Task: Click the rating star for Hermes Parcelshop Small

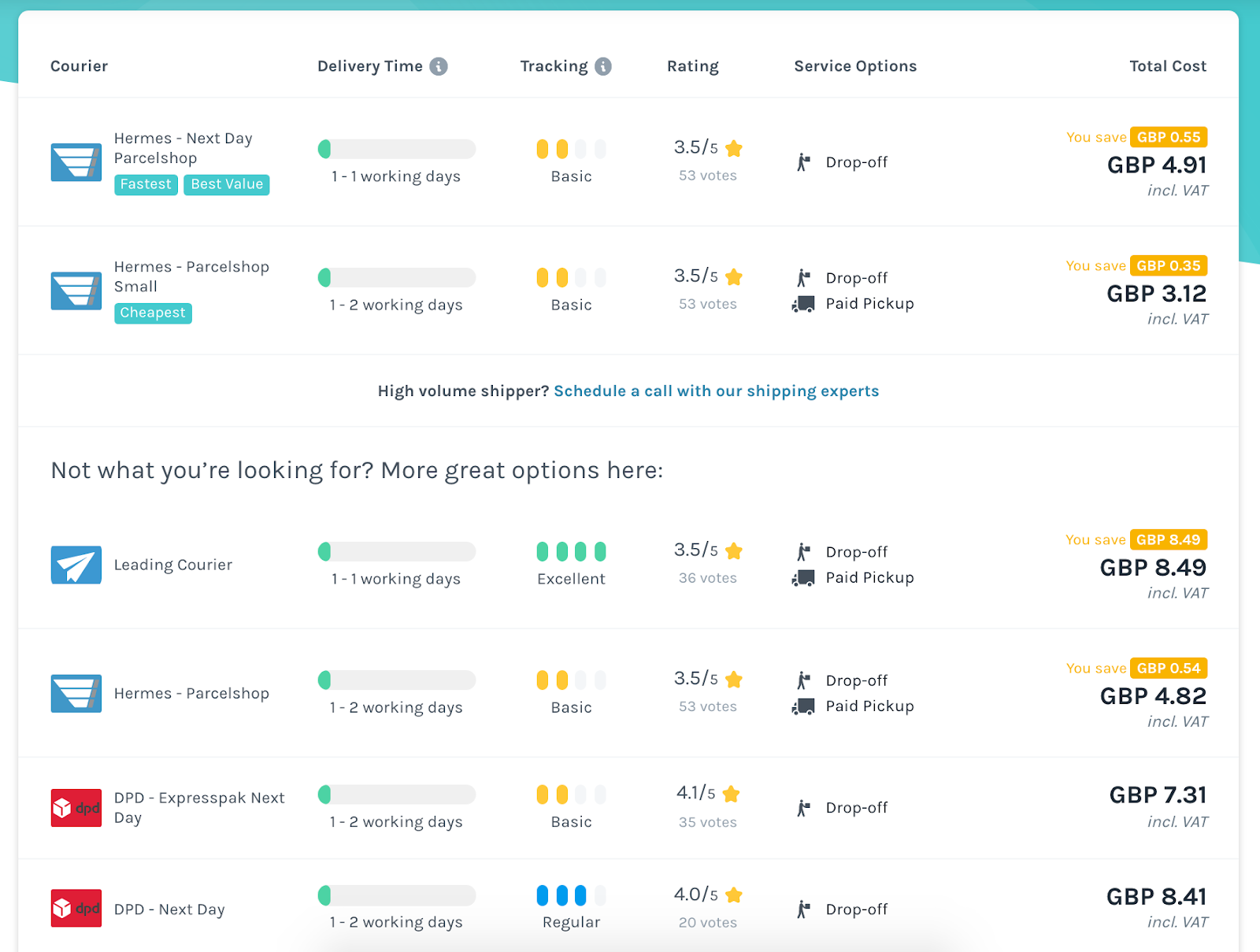Action: tap(734, 276)
